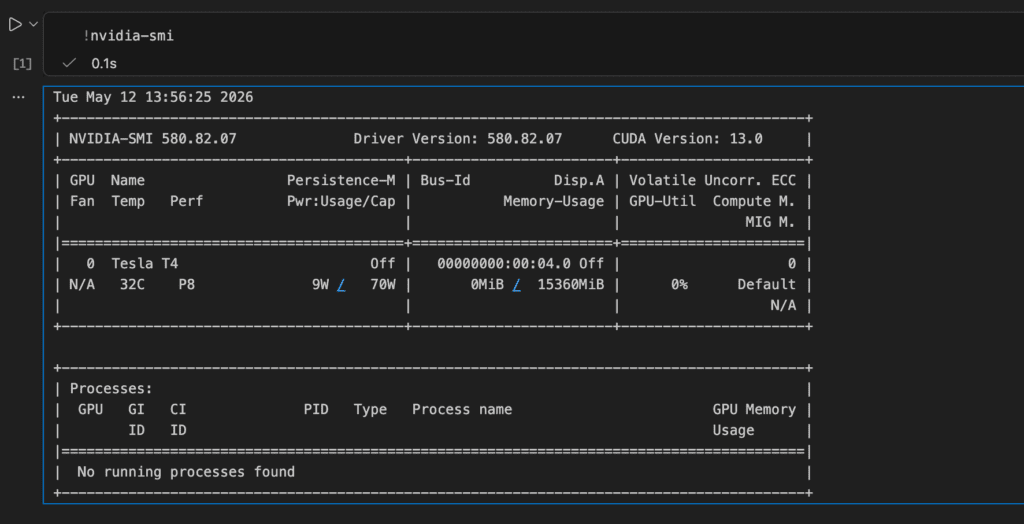
Task: Click the slash link between 9W and 70W
Action: (x=341, y=285)
